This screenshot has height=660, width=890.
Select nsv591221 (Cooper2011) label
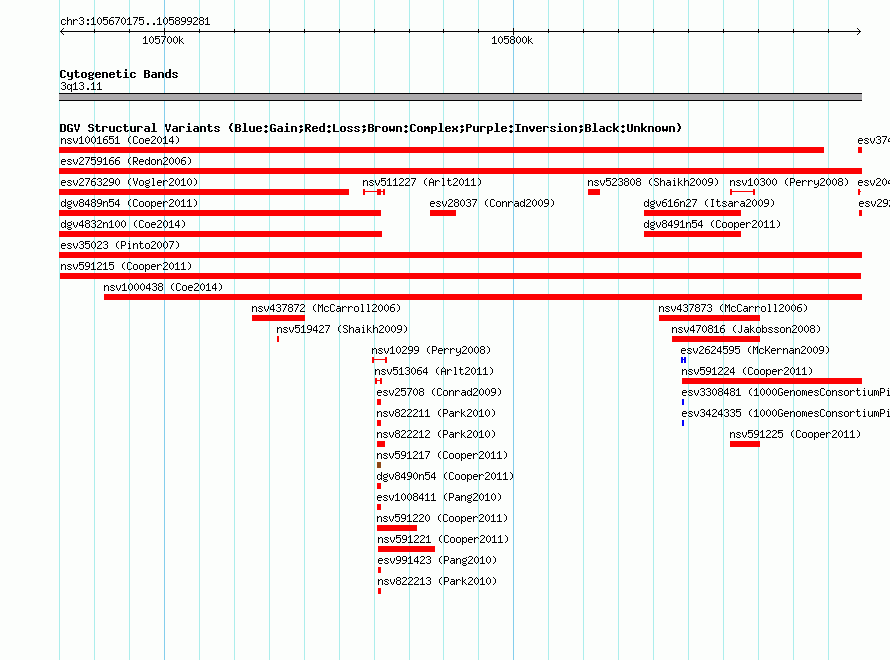pyautogui.click(x=443, y=539)
